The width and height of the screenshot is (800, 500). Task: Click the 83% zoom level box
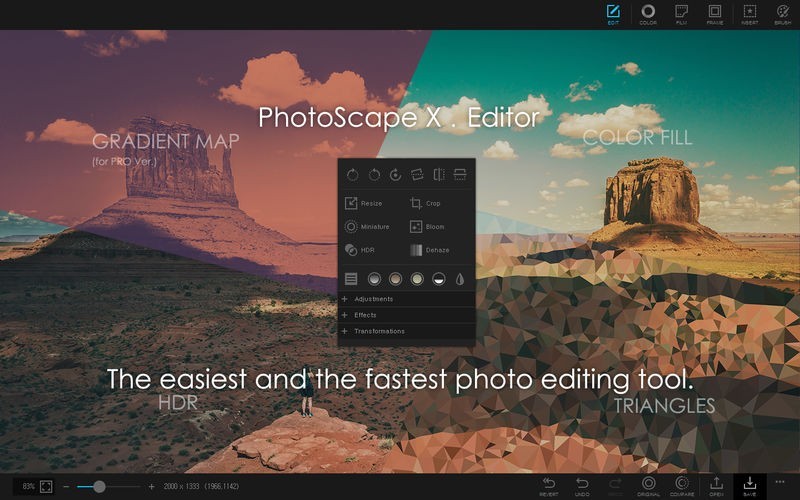pyautogui.click(x=28, y=486)
